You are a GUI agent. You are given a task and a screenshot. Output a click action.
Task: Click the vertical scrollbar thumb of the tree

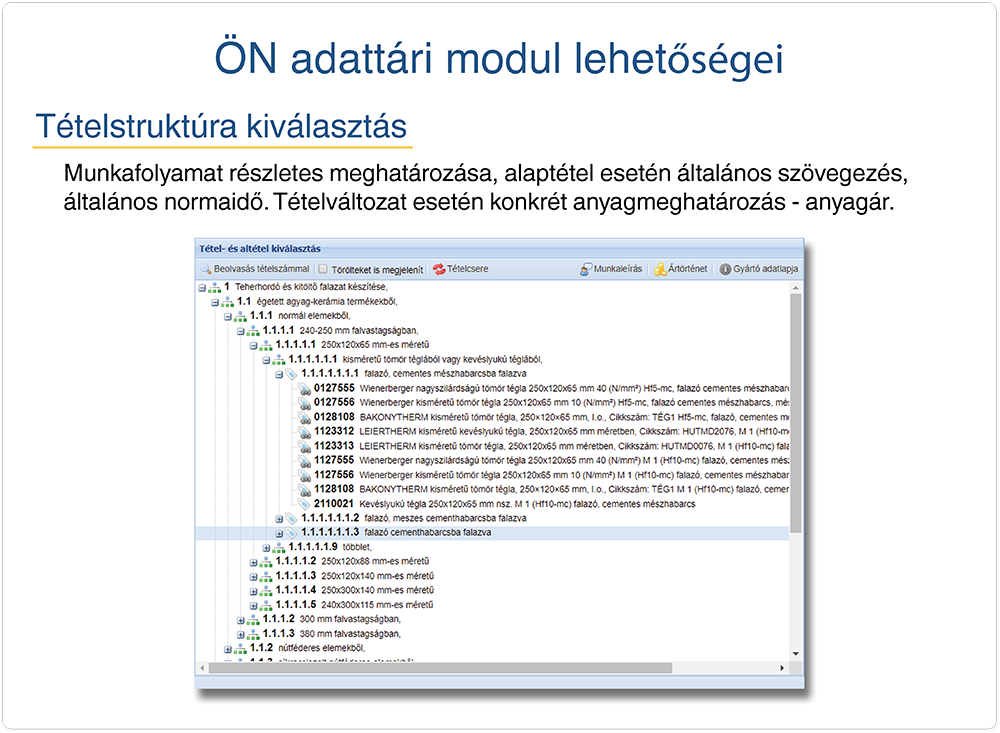click(795, 413)
